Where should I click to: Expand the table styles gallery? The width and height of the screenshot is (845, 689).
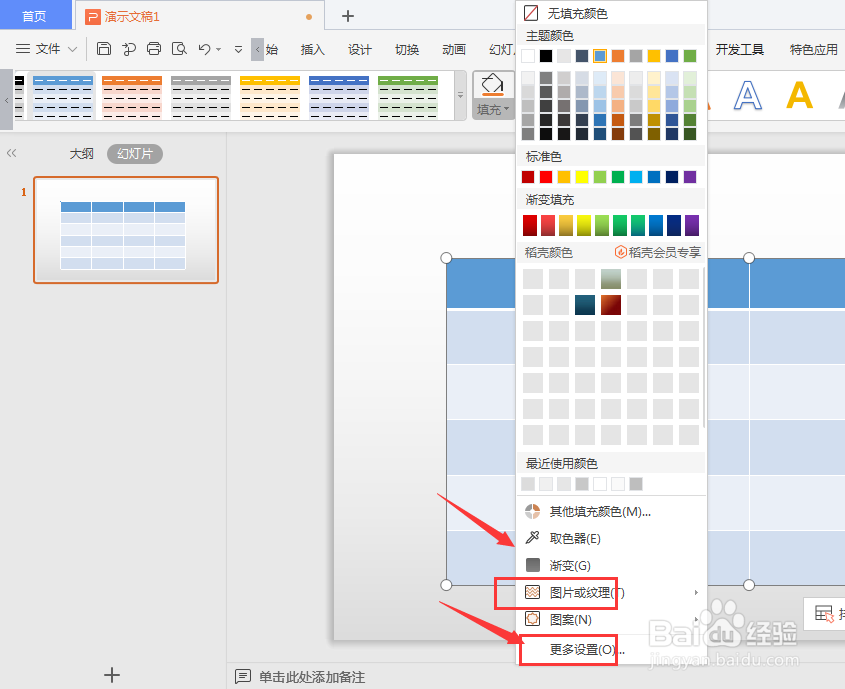click(460, 95)
